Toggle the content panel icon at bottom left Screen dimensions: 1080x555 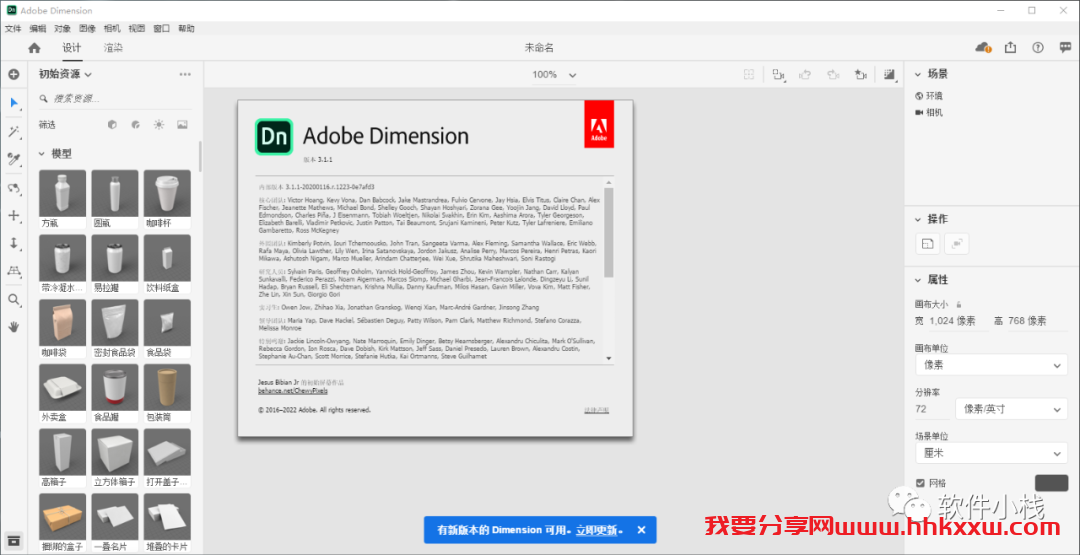pos(13,540)
